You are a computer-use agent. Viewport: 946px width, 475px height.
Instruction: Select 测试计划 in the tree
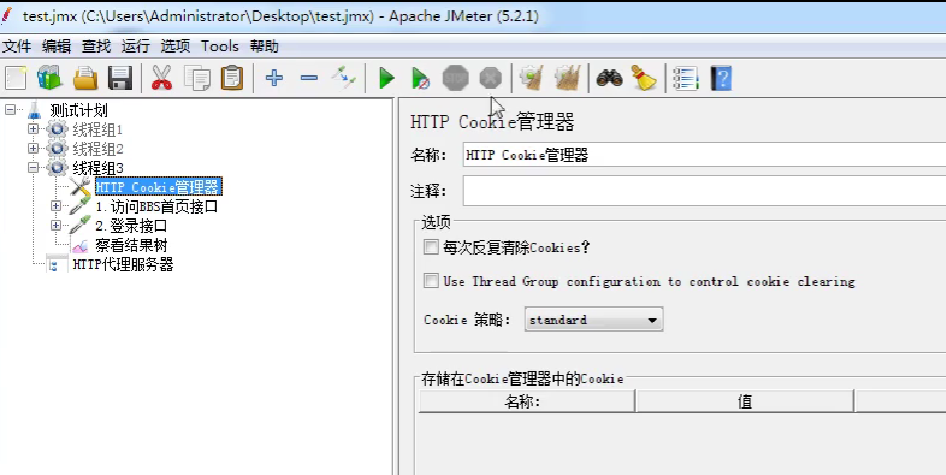coord(79,110)
